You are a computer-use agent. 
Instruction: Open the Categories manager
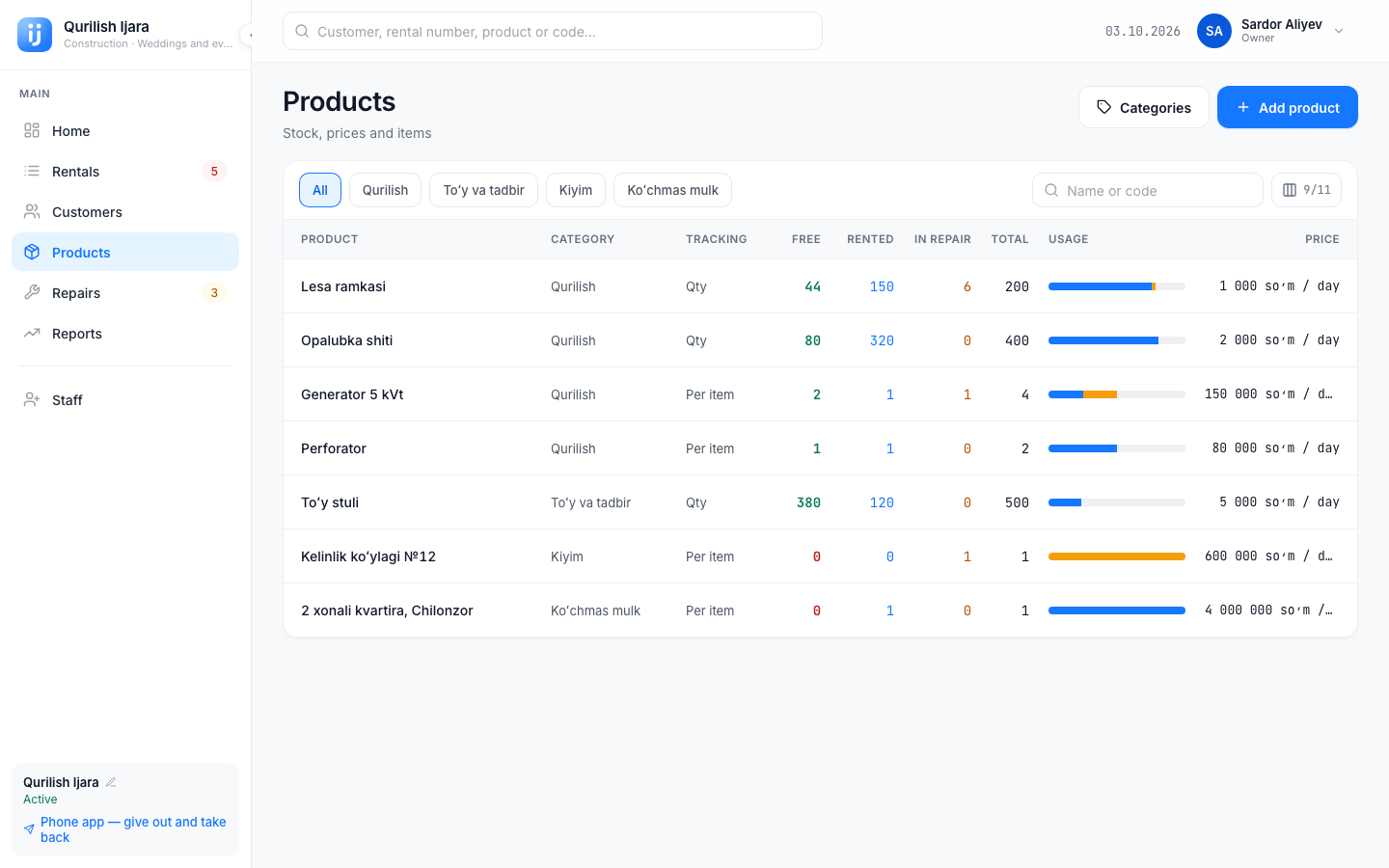click(x=1143, y=107)
